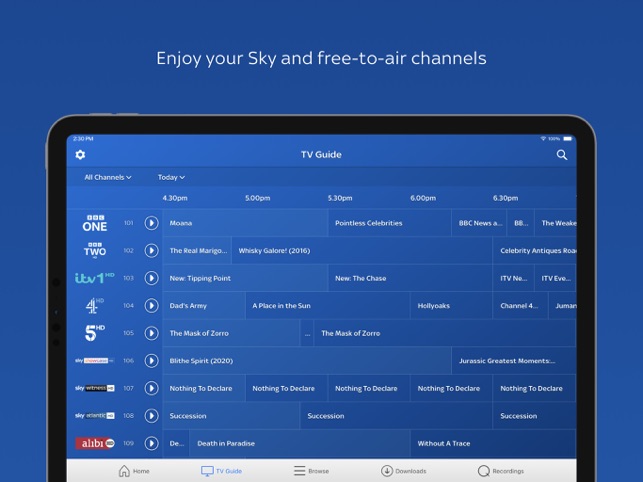Select first Succession listing at 4.30pm
This screenshot has height=482, width=643.
(231, 416)
